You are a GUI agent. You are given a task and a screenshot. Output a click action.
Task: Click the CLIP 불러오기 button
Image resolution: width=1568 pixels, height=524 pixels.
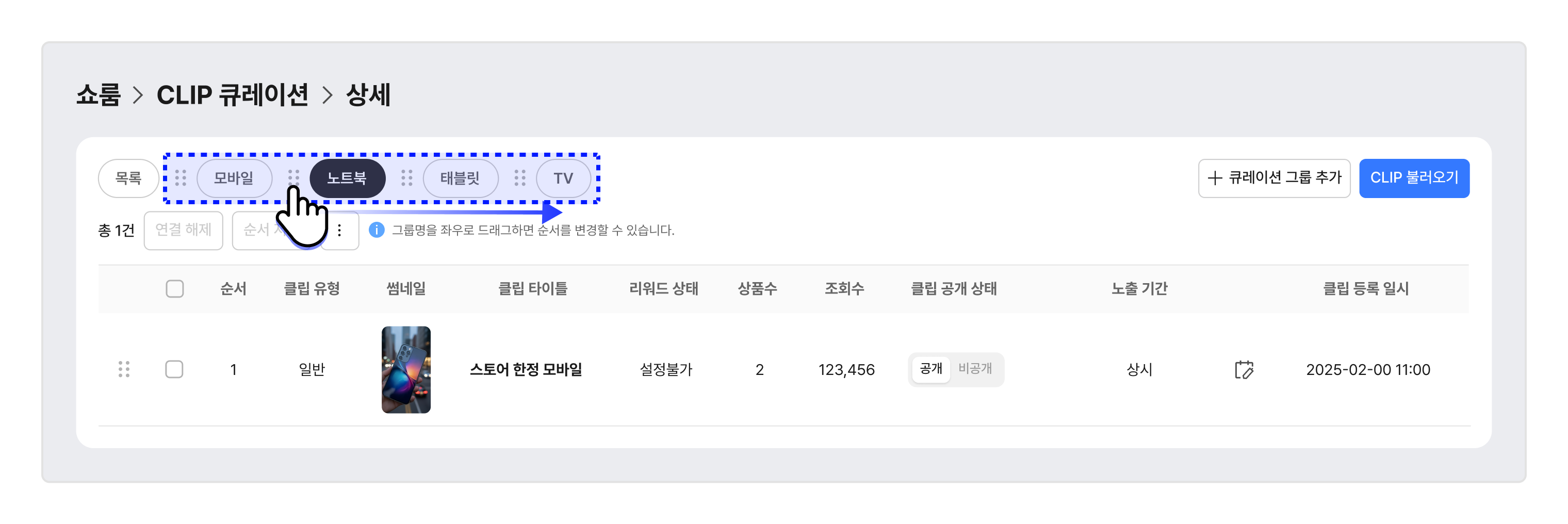click(x=1414, y=178)
